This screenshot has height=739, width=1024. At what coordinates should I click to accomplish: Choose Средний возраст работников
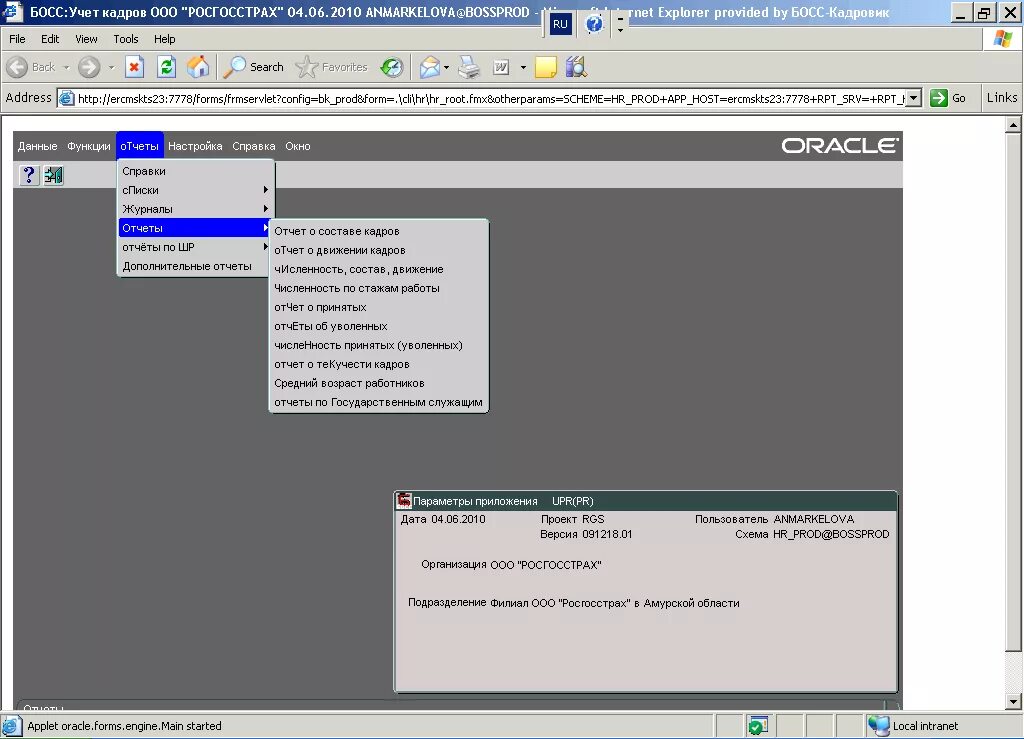[x=379, y=383]
